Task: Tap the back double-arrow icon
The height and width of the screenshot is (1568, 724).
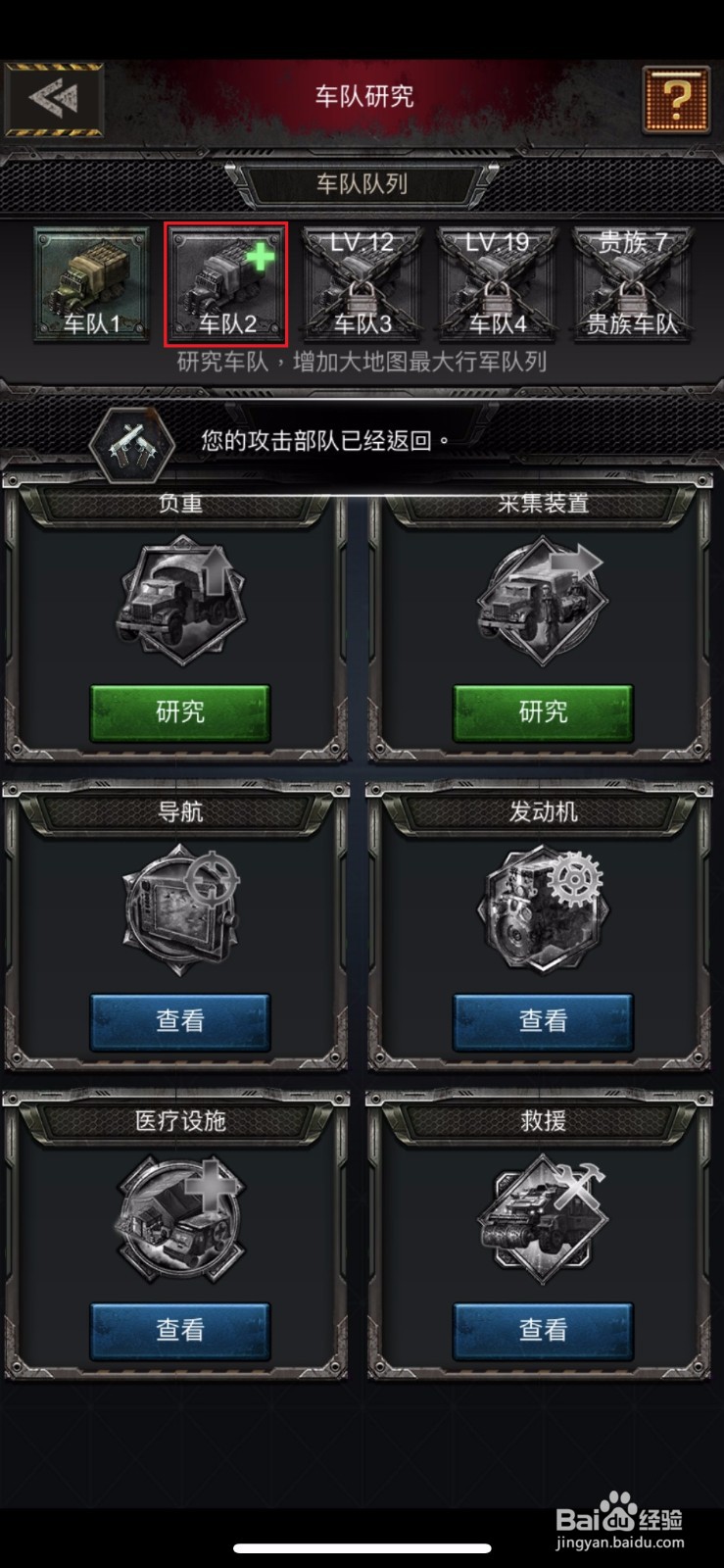Action: pyautogui.click(x=53, y=99)
